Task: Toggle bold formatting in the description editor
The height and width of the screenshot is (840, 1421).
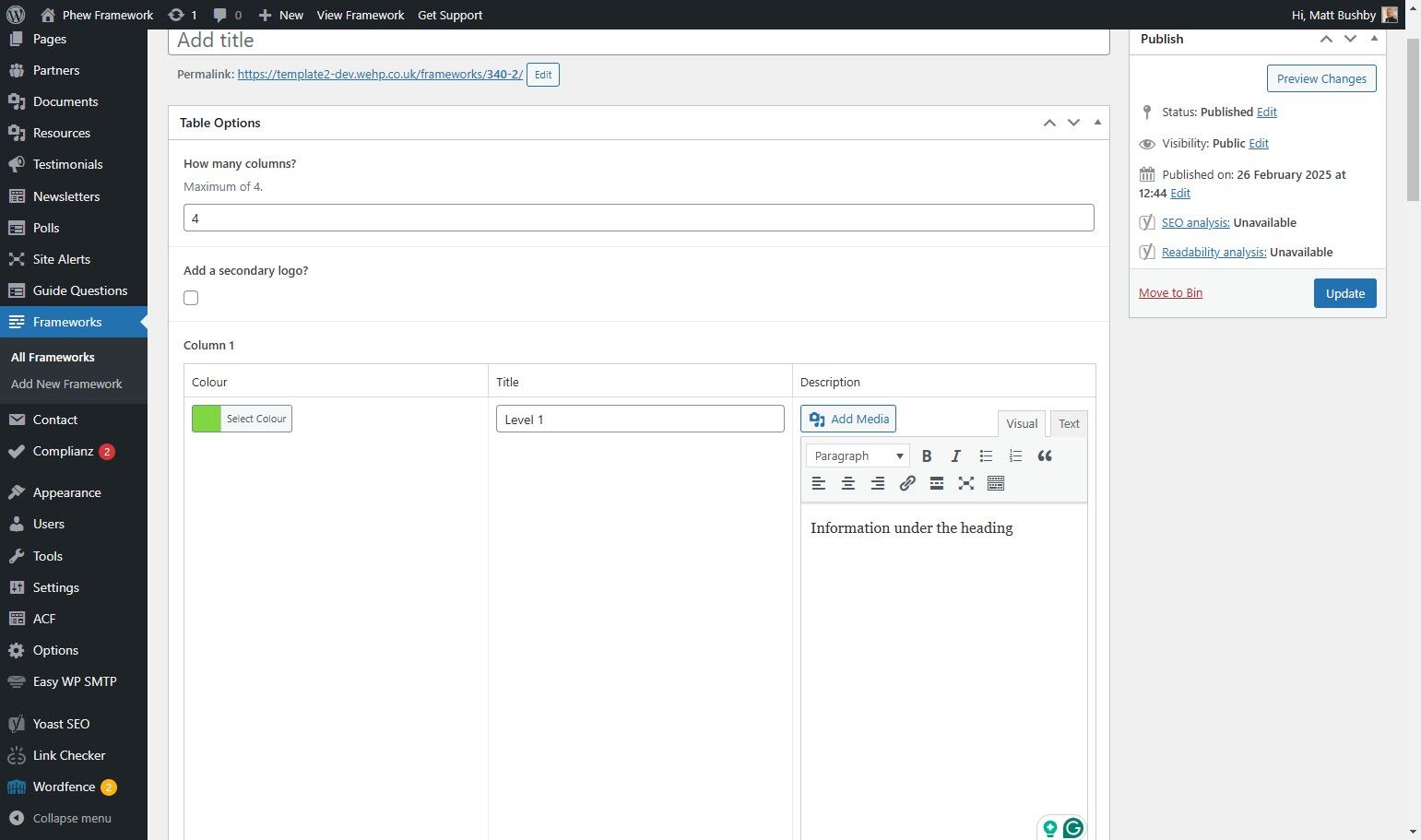Action: tap(927, 455)
